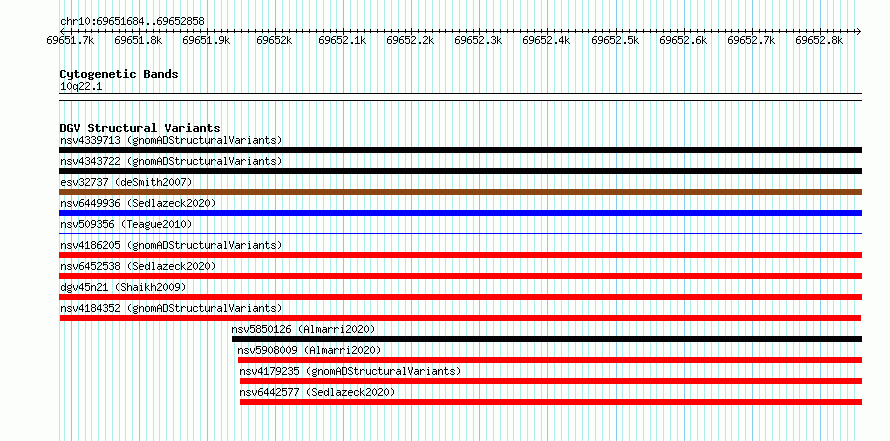Select the 10q22.1 band label

[81, 87]
